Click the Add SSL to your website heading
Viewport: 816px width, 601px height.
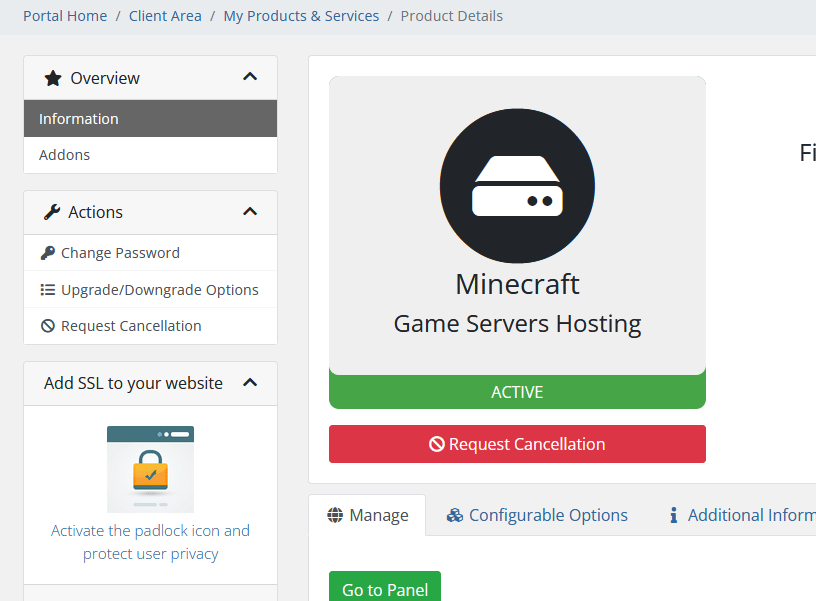[x=133, y=383]
